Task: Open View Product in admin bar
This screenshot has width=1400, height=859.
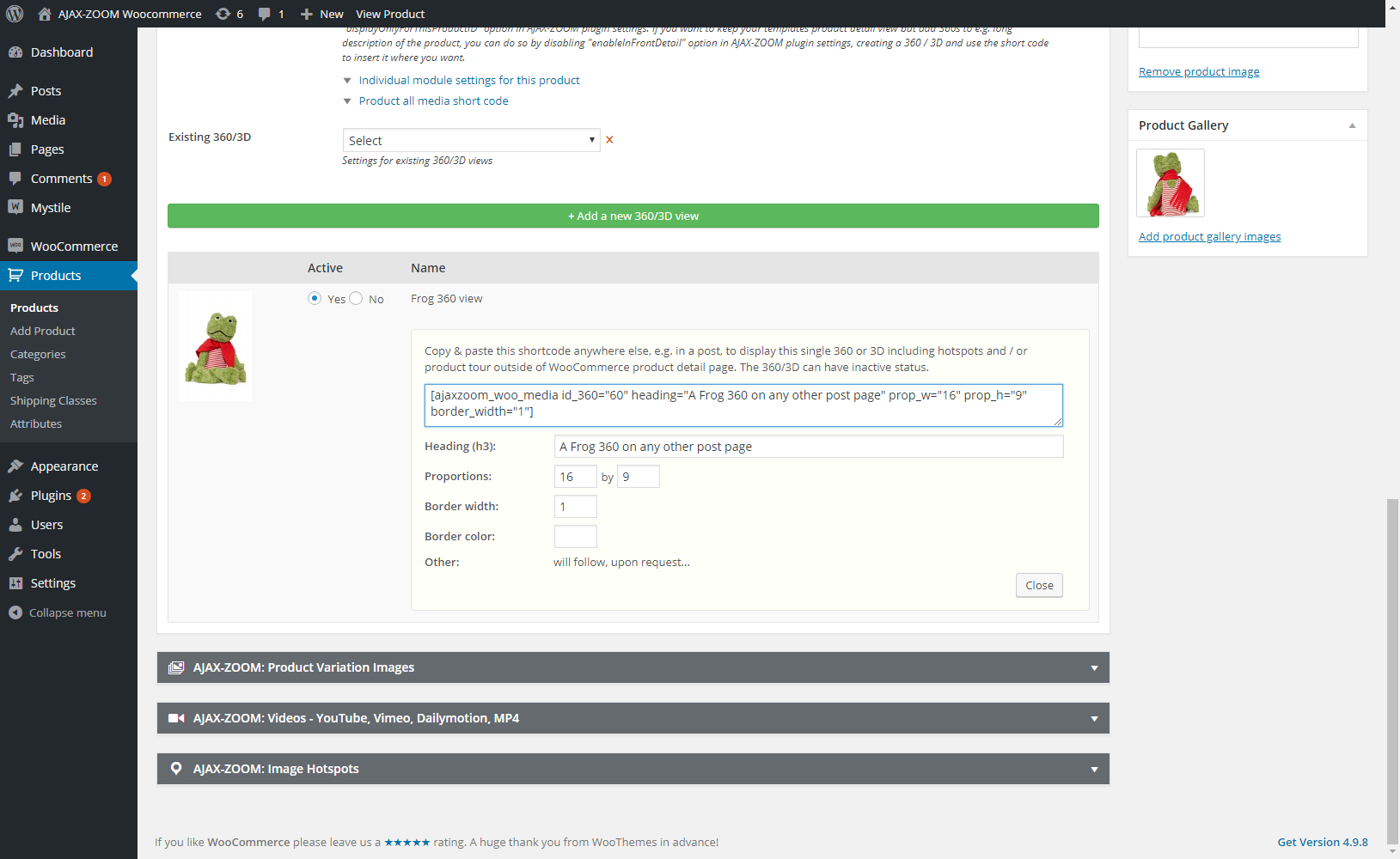Action: pyautogui.click(x=390, y=14)
